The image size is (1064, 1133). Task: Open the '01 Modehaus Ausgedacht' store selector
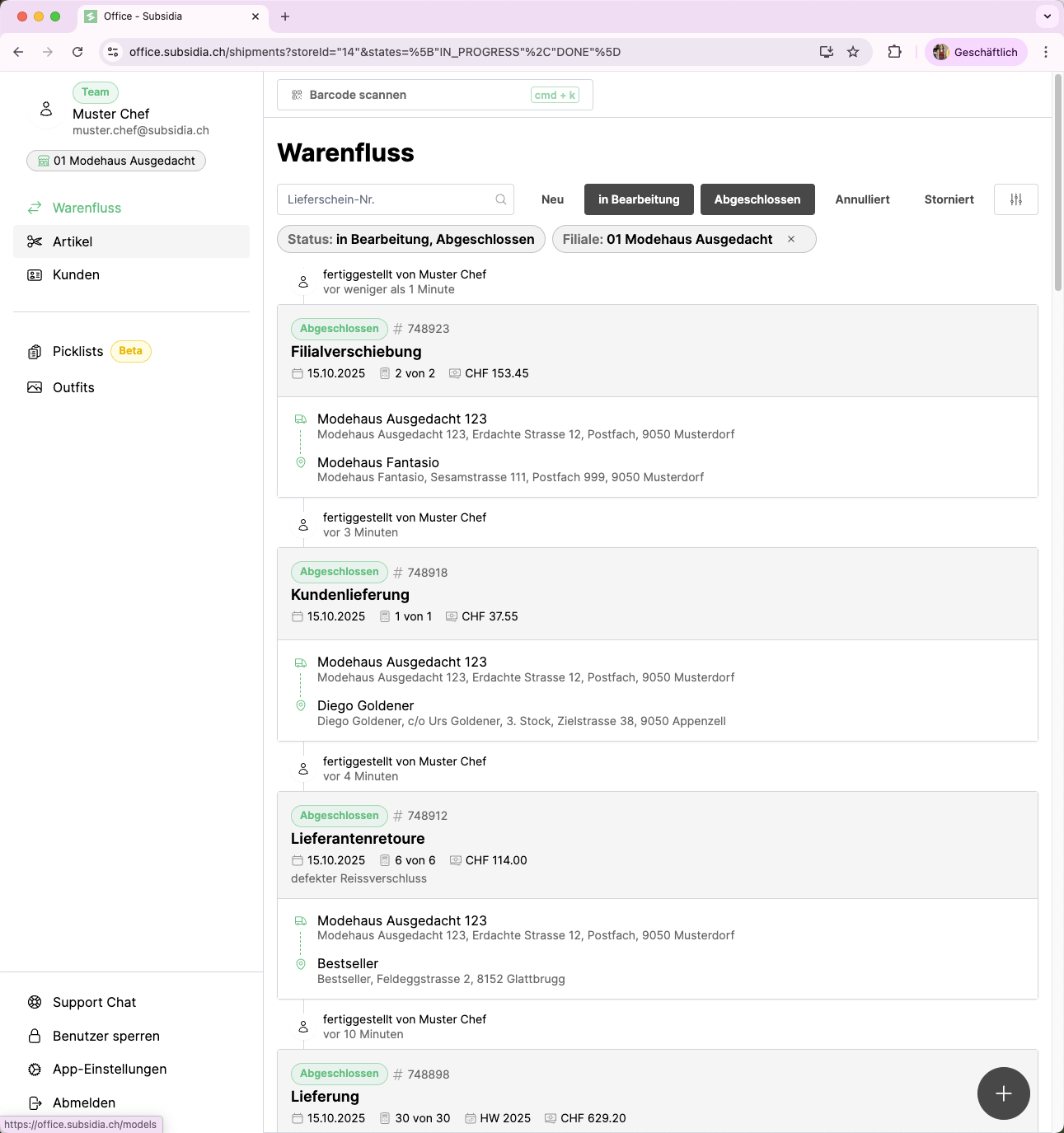pos(116,161)
